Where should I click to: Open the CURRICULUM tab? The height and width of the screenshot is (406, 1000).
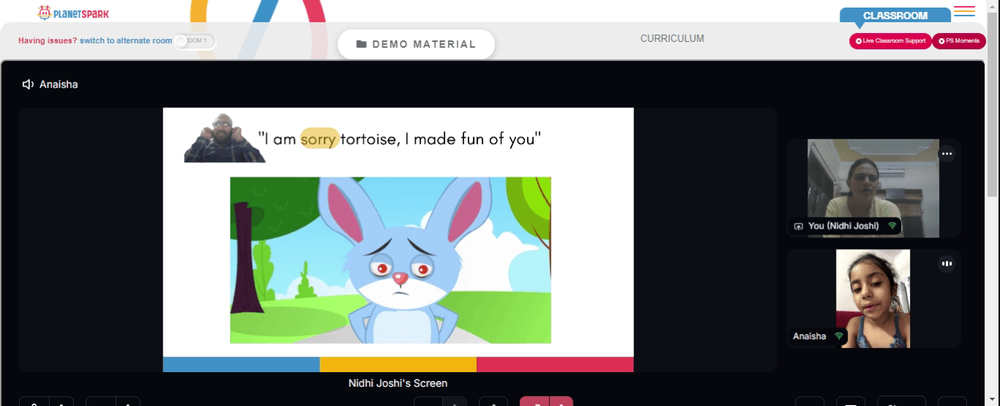click(x=672, y=39)
